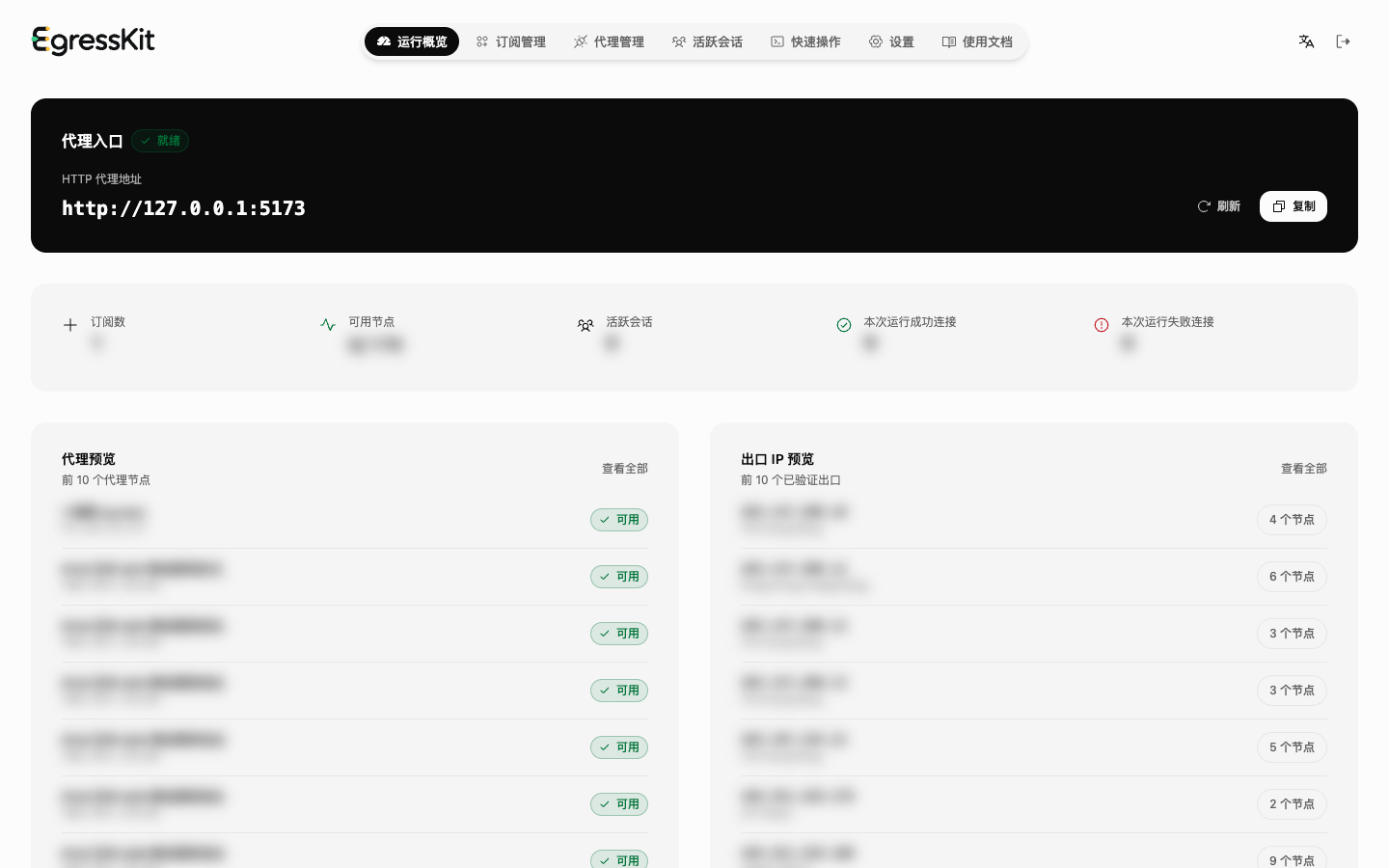Viewport: 1389px width, 868px height.
Task: Click the 9 个节点 badge
Action: click(x=1292, y=858)
